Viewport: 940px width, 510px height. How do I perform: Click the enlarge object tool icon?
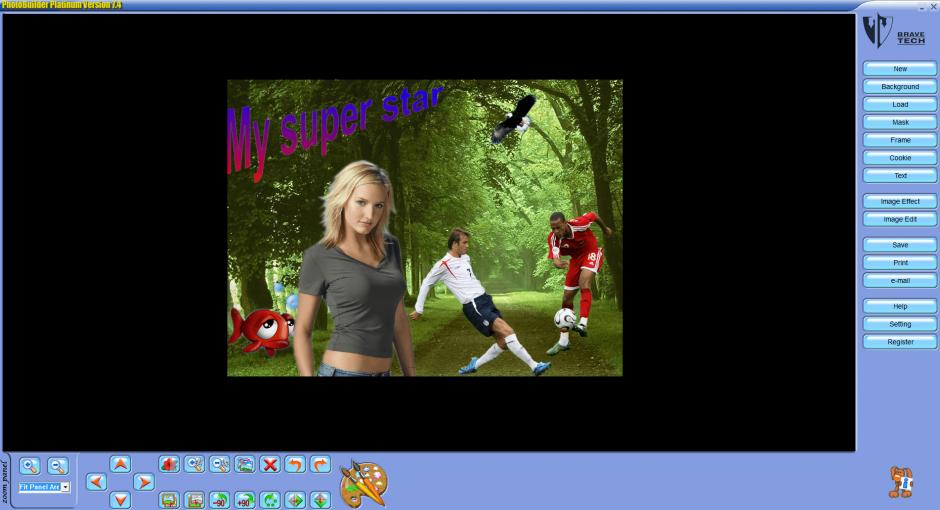pos(194,464)
